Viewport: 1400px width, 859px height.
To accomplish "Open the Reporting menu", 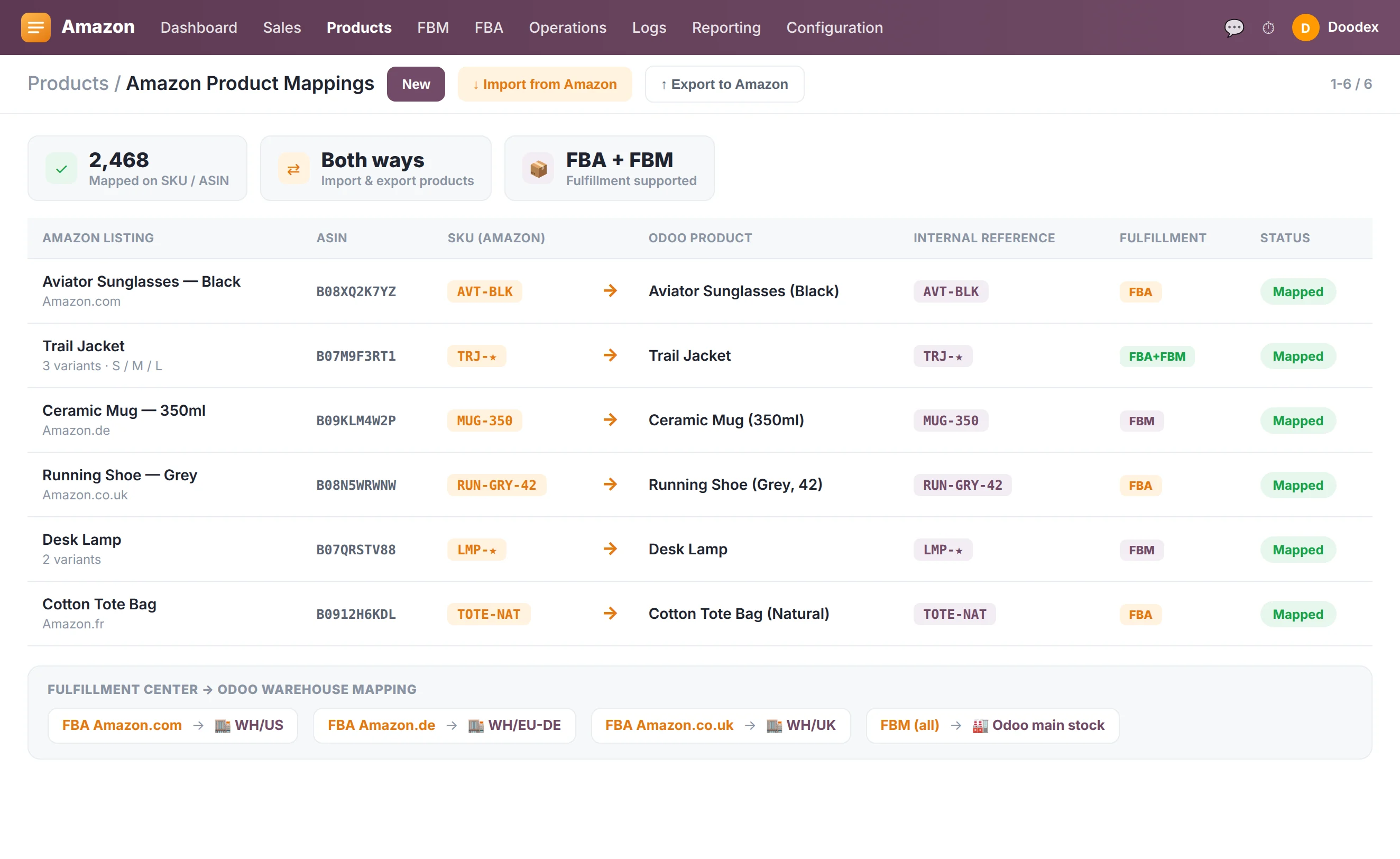I will (x=726, y=28).
